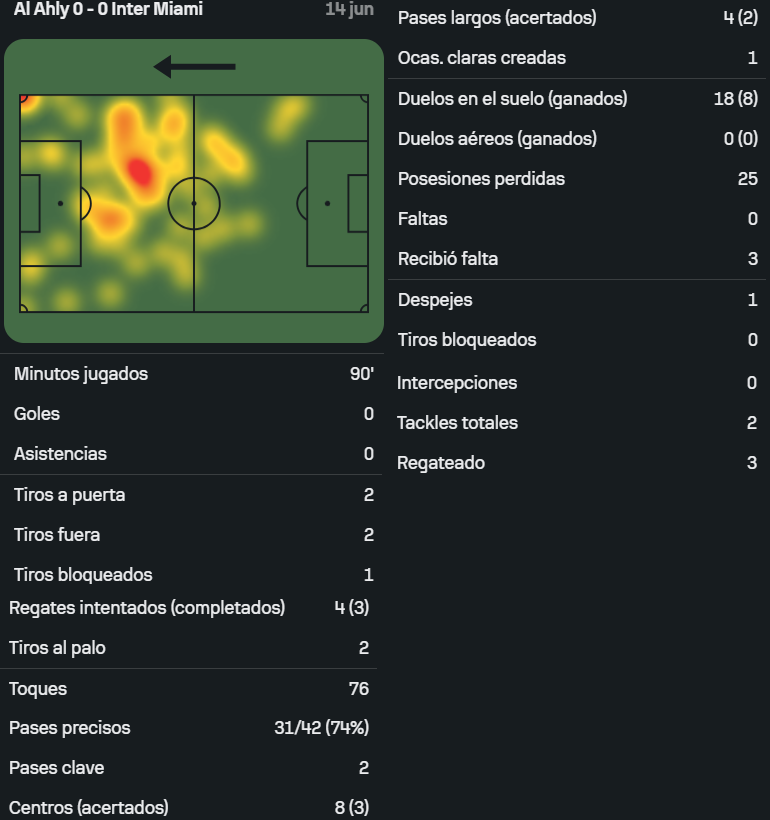Select the Minutos jugados row

coord(194,374)
